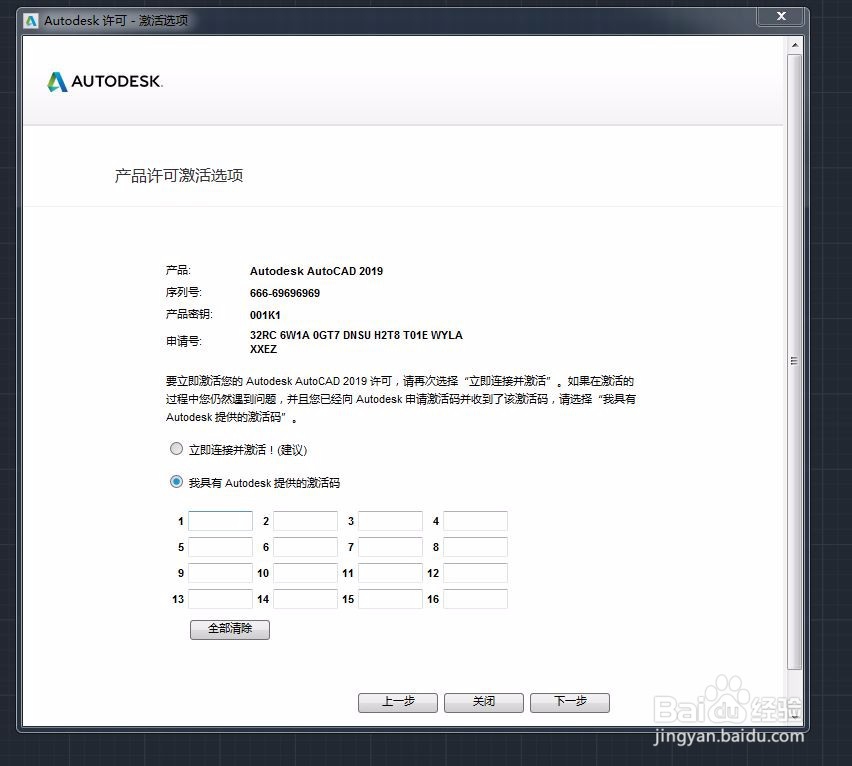Click activation code field 11
Viewport: 852px width, 766px height.
pyautogui.click(x=390, y=573)
